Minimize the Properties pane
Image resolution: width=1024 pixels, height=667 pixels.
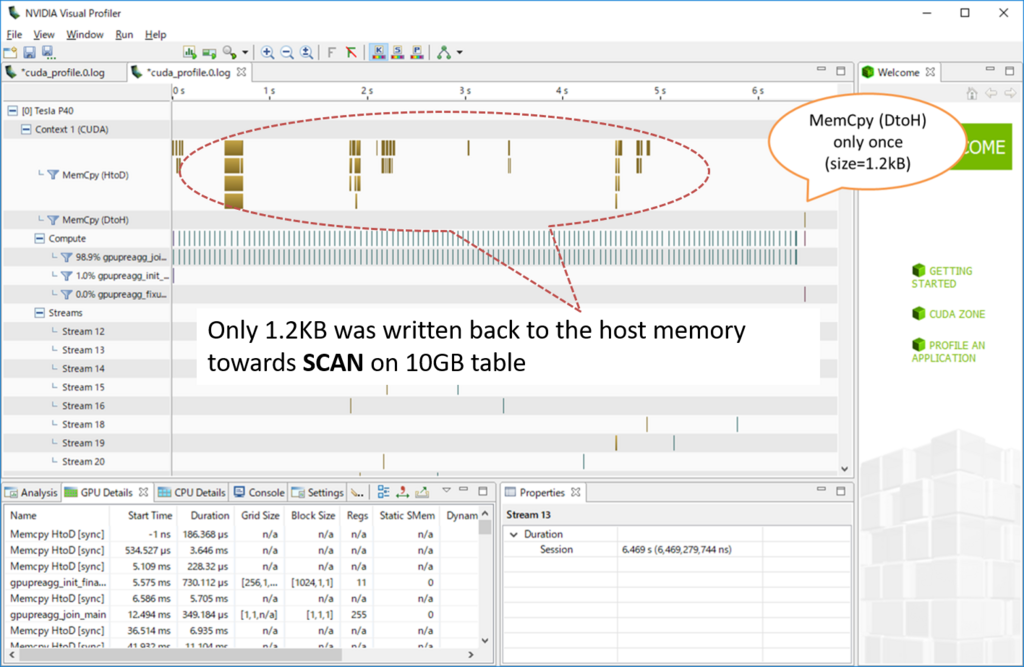click(x=821, y=490)
